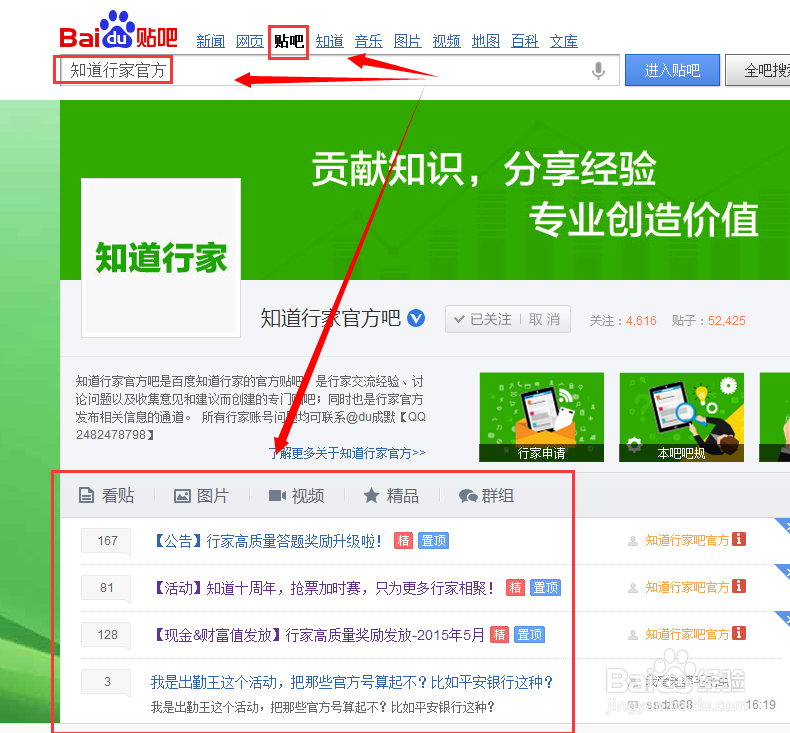Click the blue verified V badge

(416, 318)
